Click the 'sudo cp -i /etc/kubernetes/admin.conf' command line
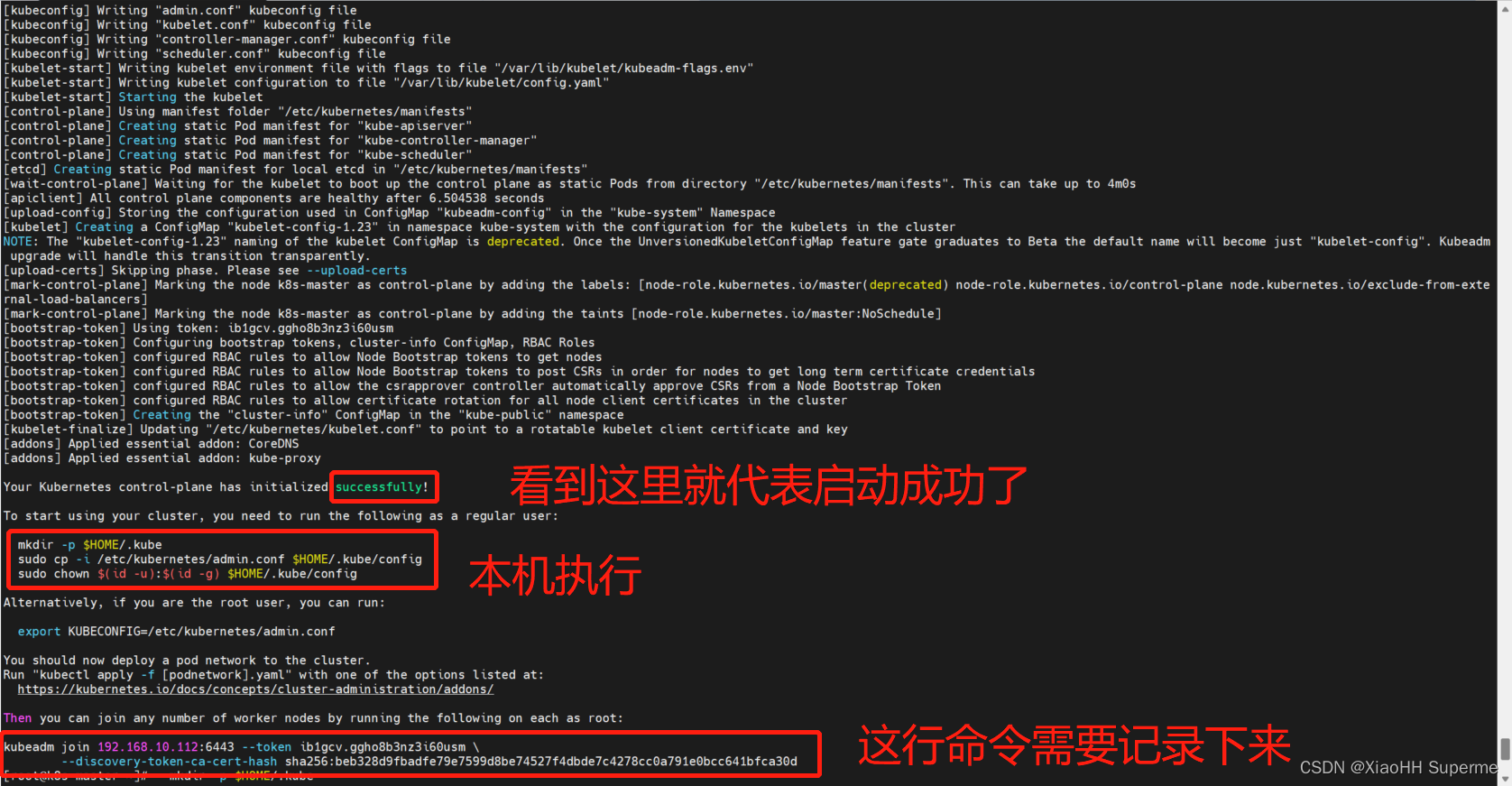Viewport: 1512px width, 786px height. (x=220, y=559)
